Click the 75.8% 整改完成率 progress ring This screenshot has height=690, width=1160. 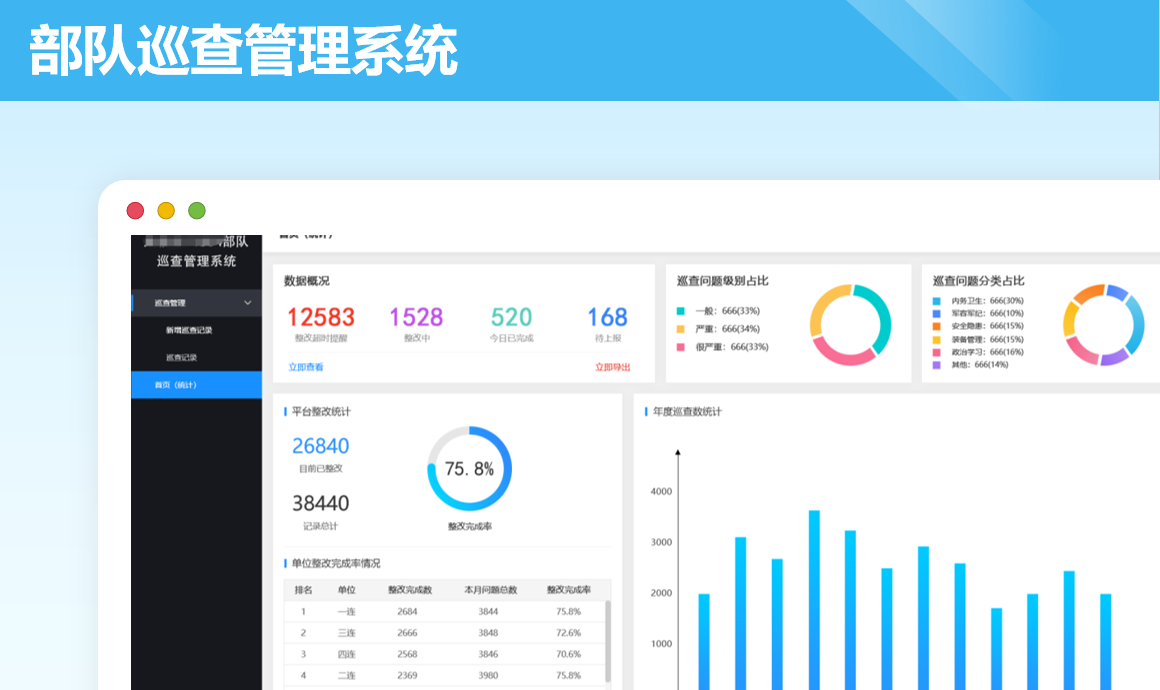(x=470, y=468)
